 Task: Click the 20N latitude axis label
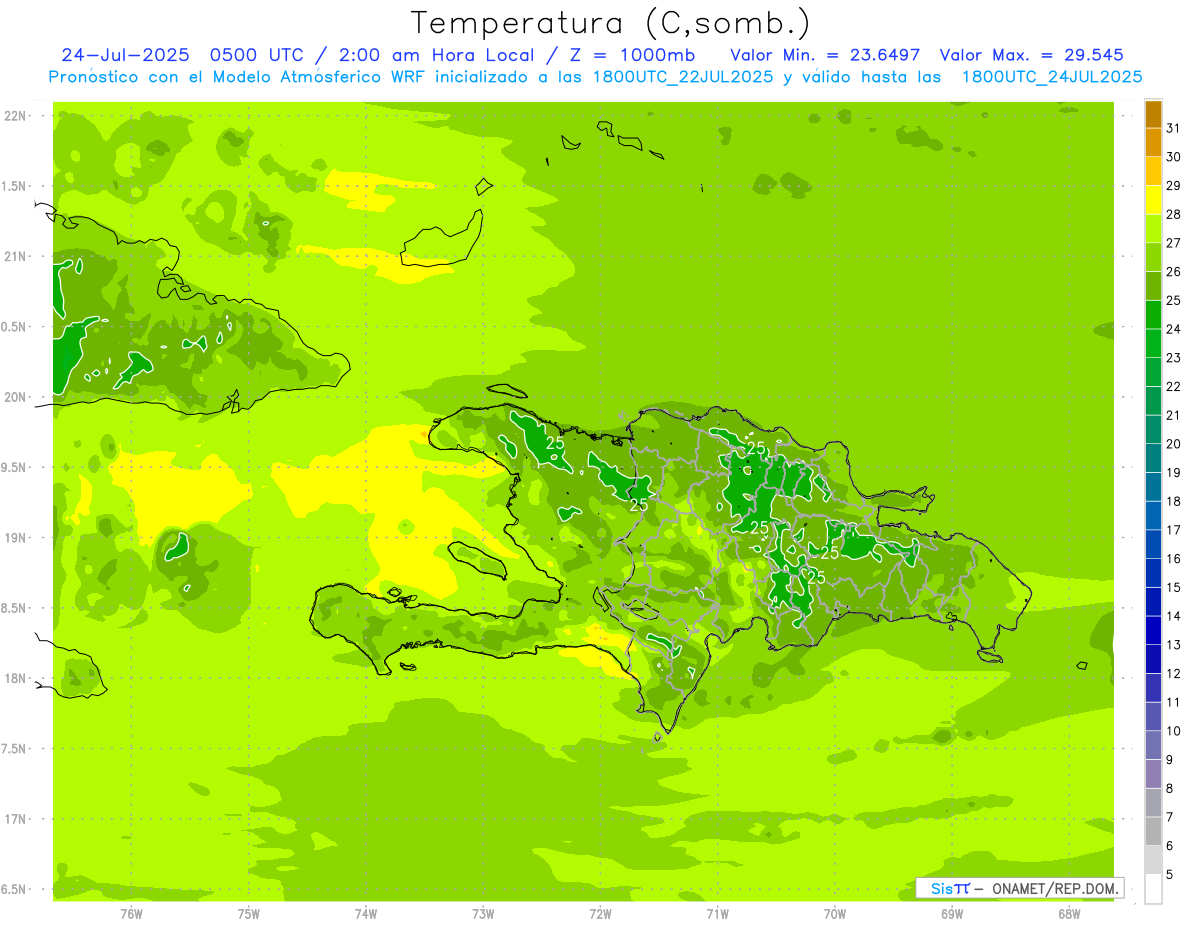point(14,397)
